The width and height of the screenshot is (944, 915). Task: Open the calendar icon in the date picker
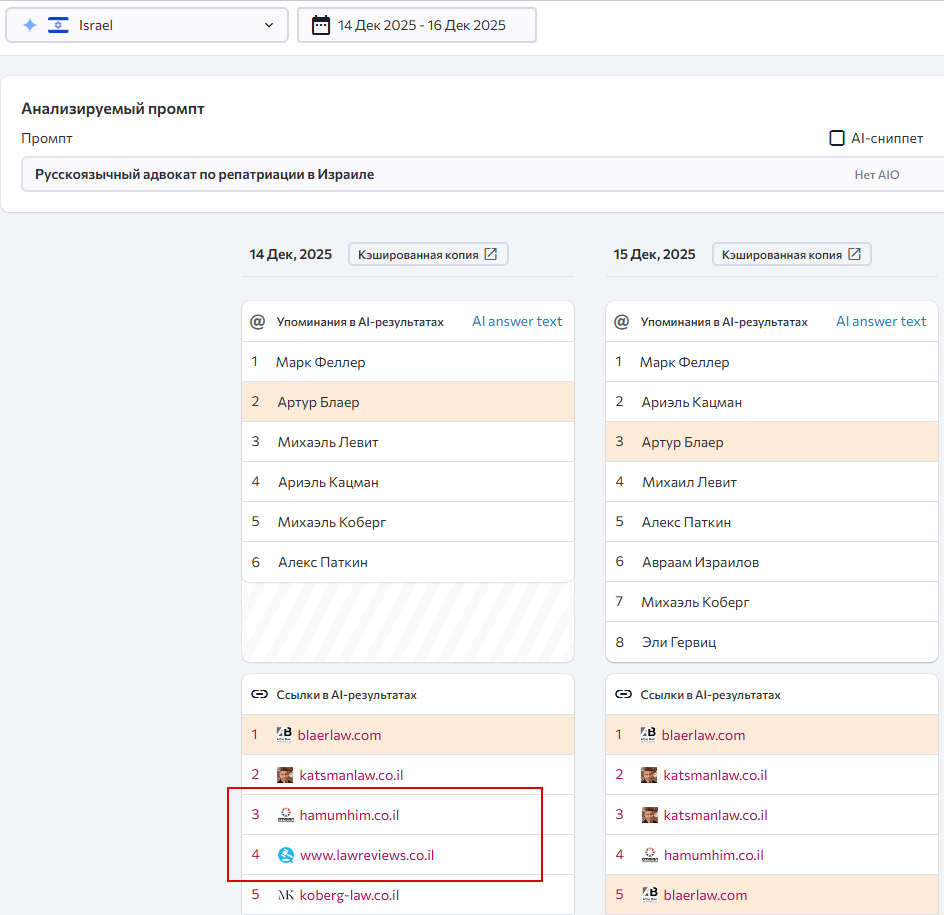[319, 24]
